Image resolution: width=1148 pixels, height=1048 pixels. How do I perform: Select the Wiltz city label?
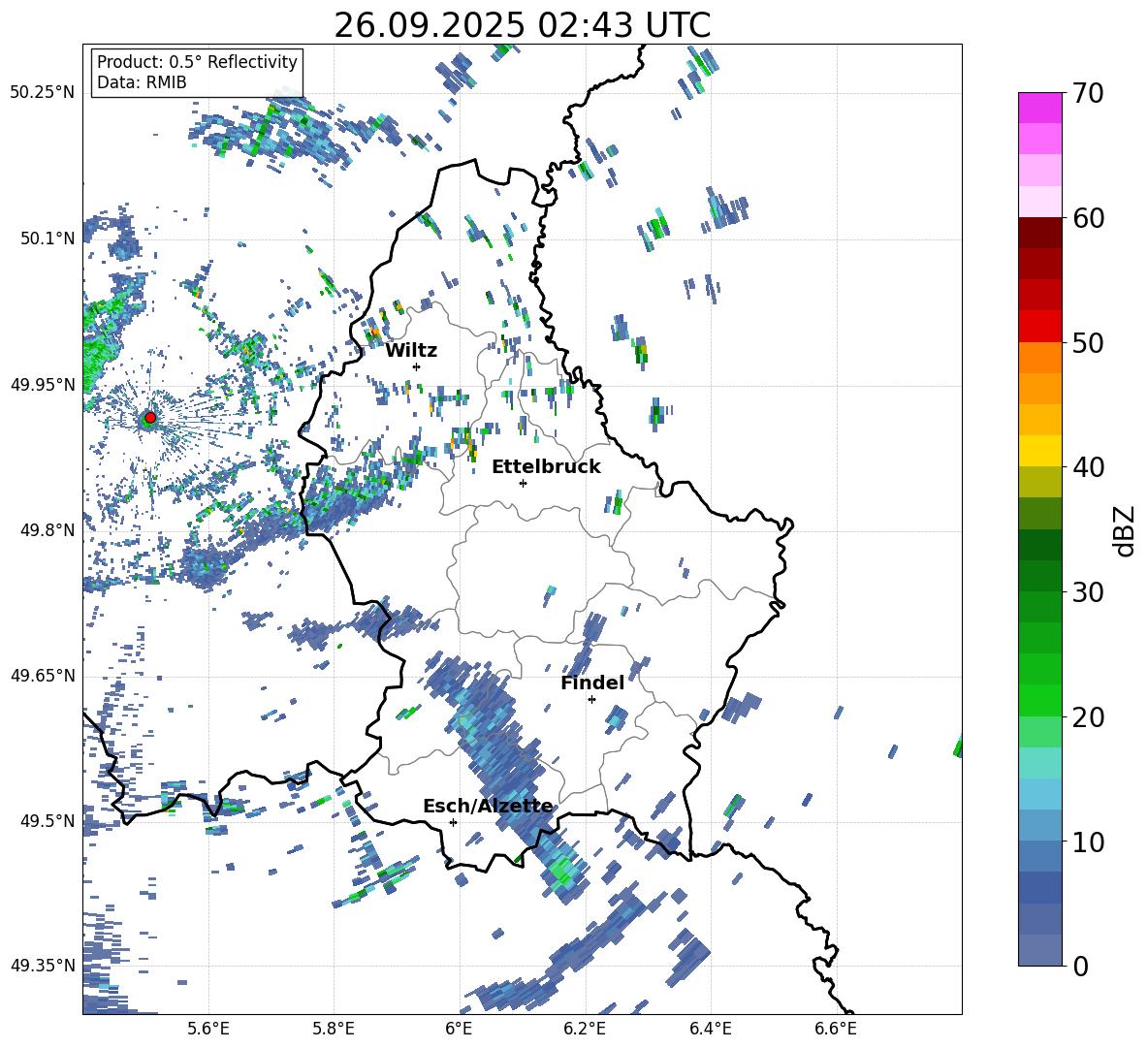pos(411,350)
